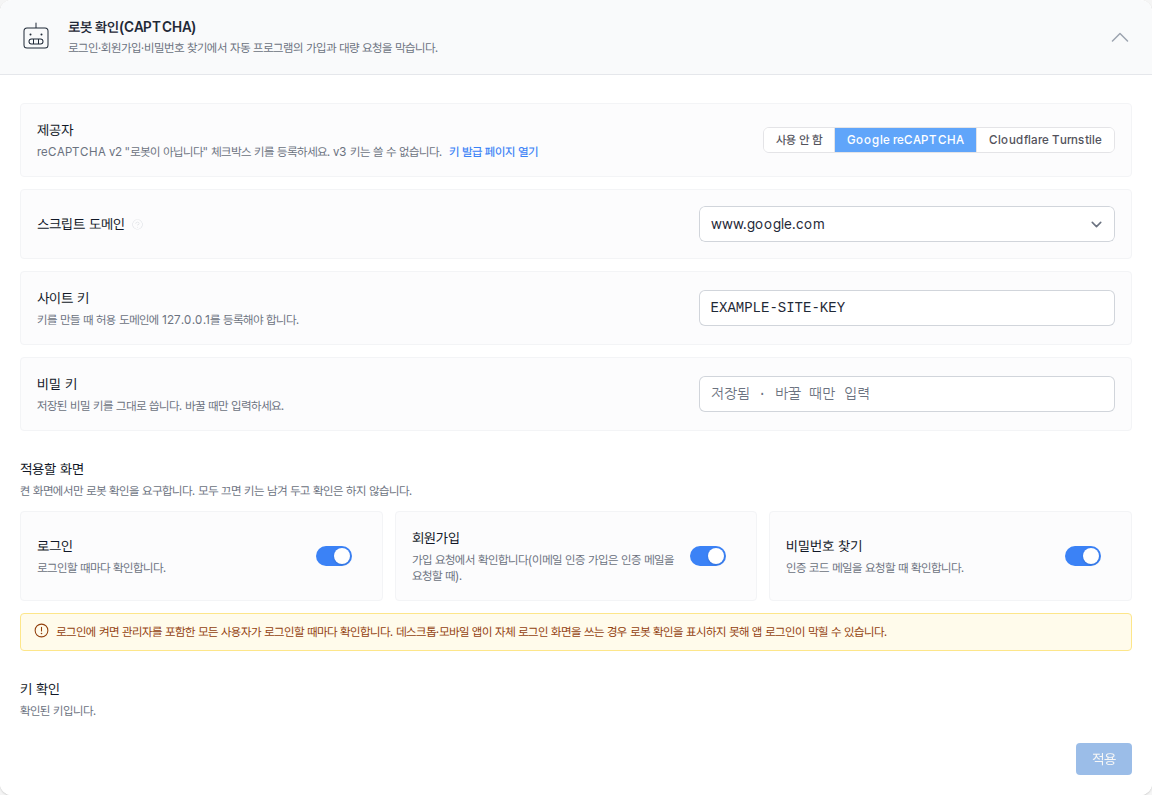Click the 키 확인 heading

(x=40, y=688)
